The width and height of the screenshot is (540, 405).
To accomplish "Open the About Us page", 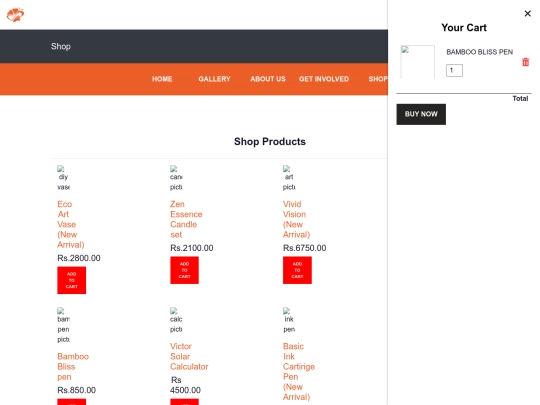I will click(268, 79).
